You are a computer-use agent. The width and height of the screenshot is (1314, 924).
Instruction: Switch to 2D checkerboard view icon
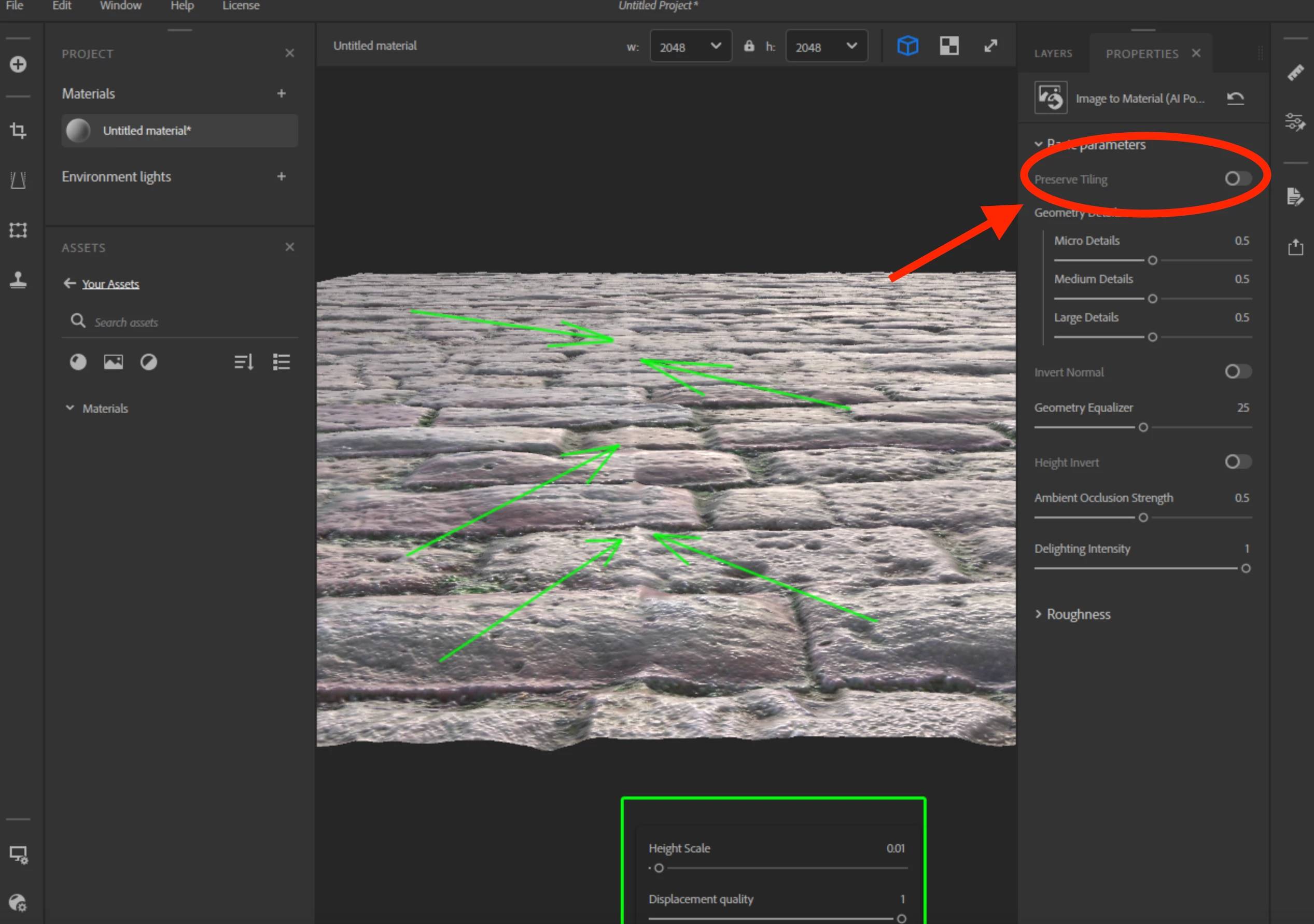[x=949, y=46]
